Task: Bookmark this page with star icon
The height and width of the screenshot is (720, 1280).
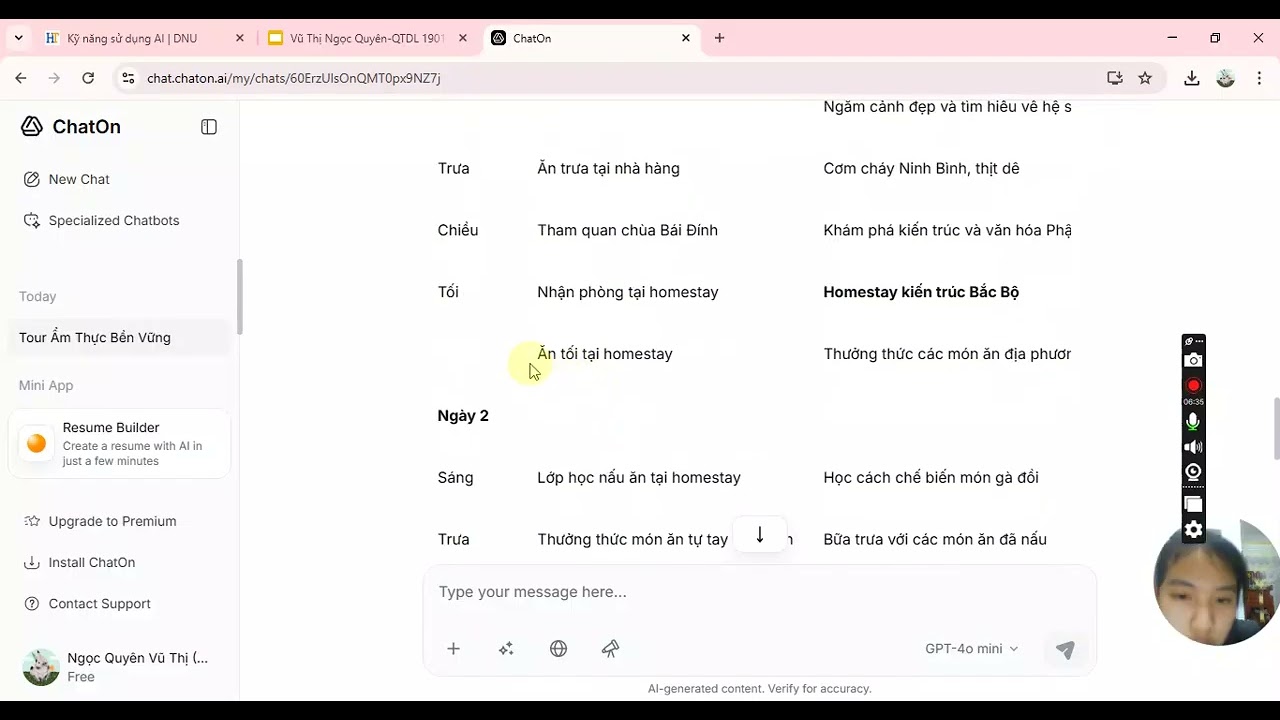Action: (x=1145, y=78)
